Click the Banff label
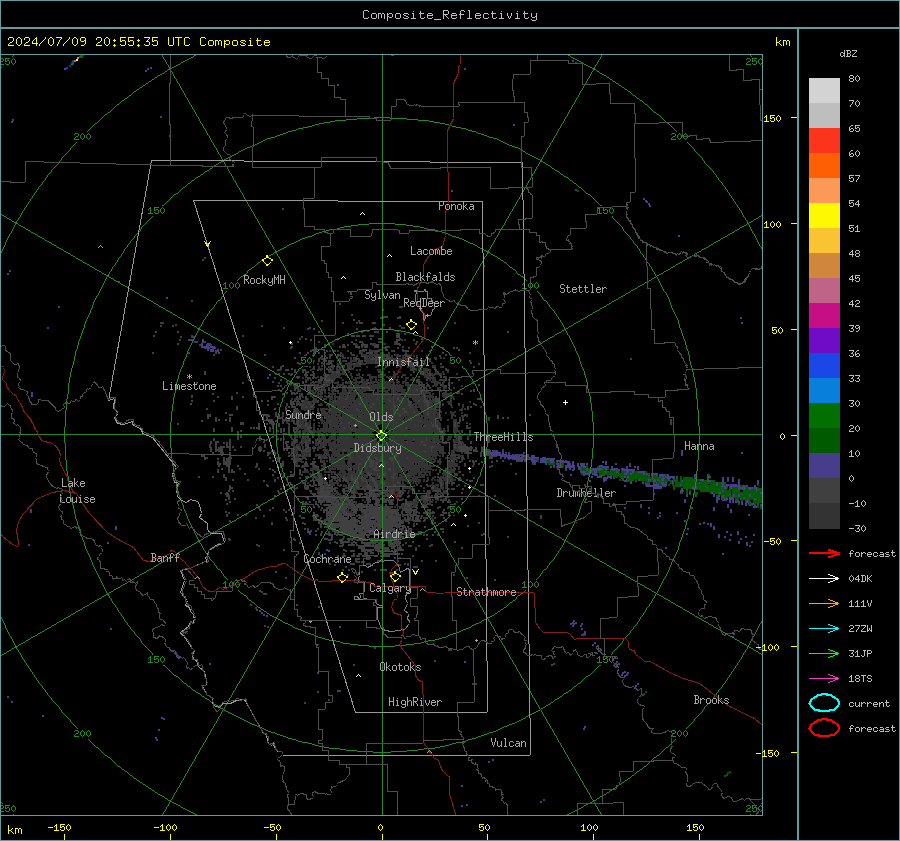 click(x=165, y=557)
